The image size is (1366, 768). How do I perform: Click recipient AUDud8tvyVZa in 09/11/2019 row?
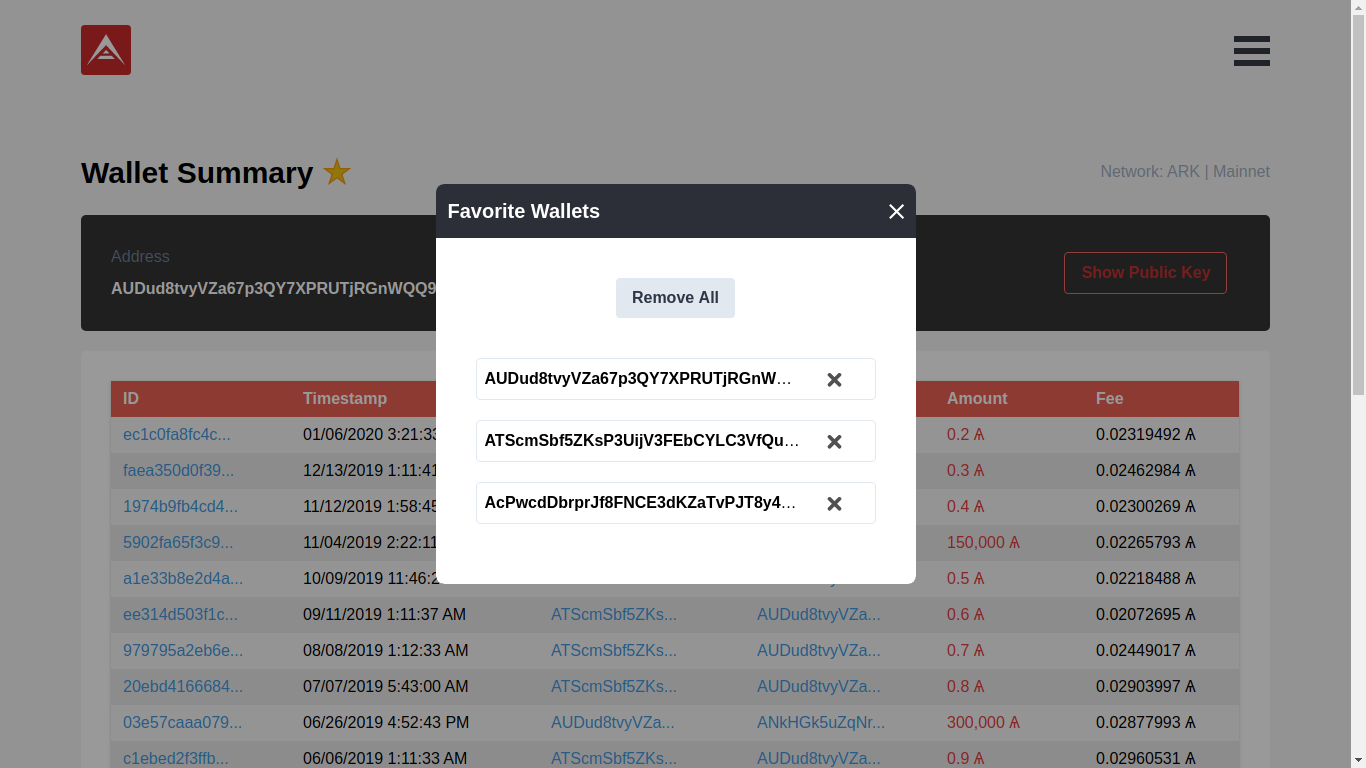(x=819, y=615)
